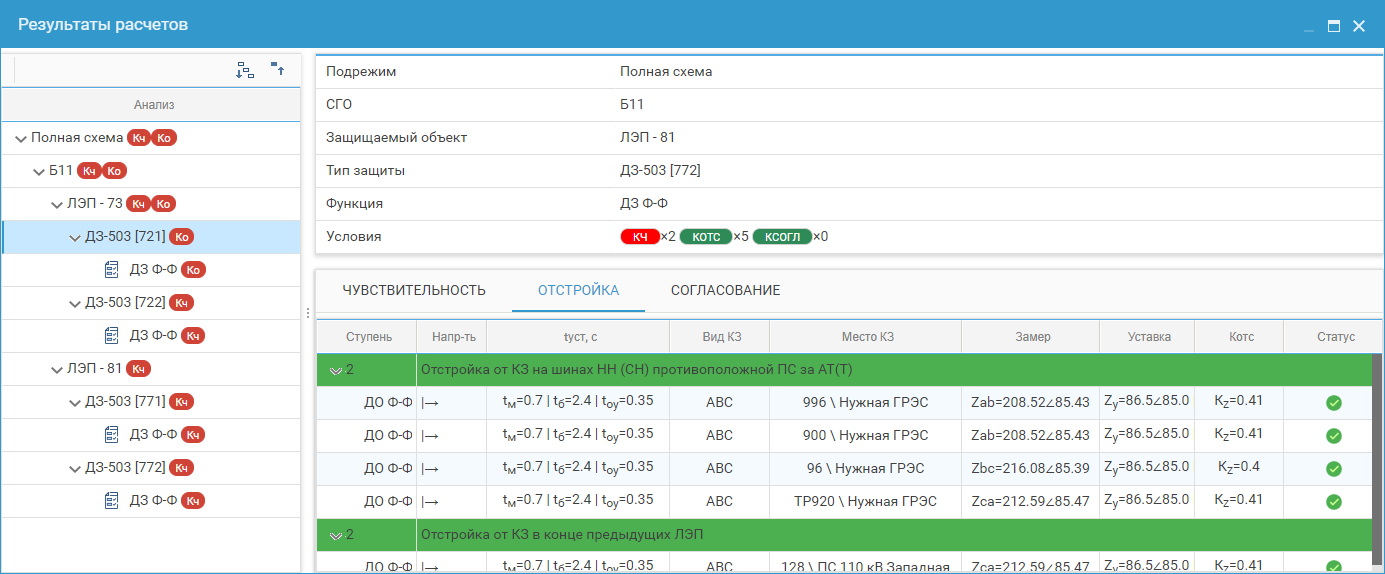Click cell Zbc=216.08∠85.39
This screenshot has width=1385, height=574.
[x=1030, y=468]
